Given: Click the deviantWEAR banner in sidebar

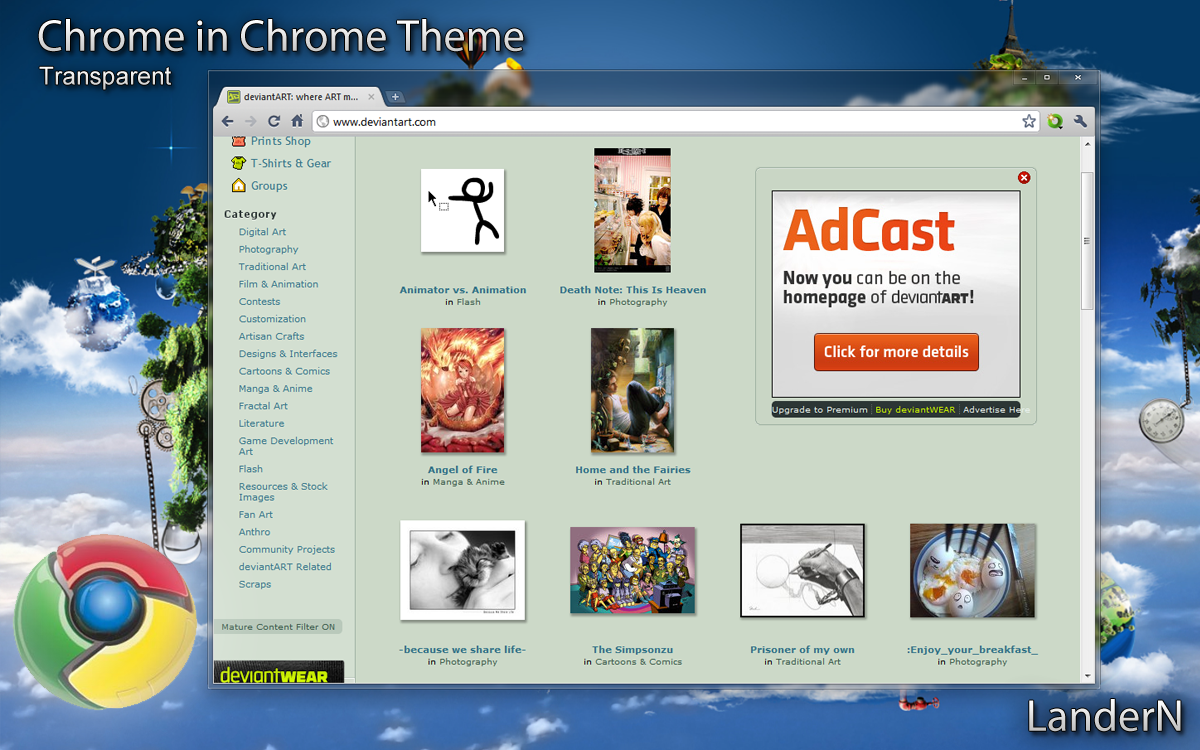Looking at the screenshot, I should tap(279, 672).
